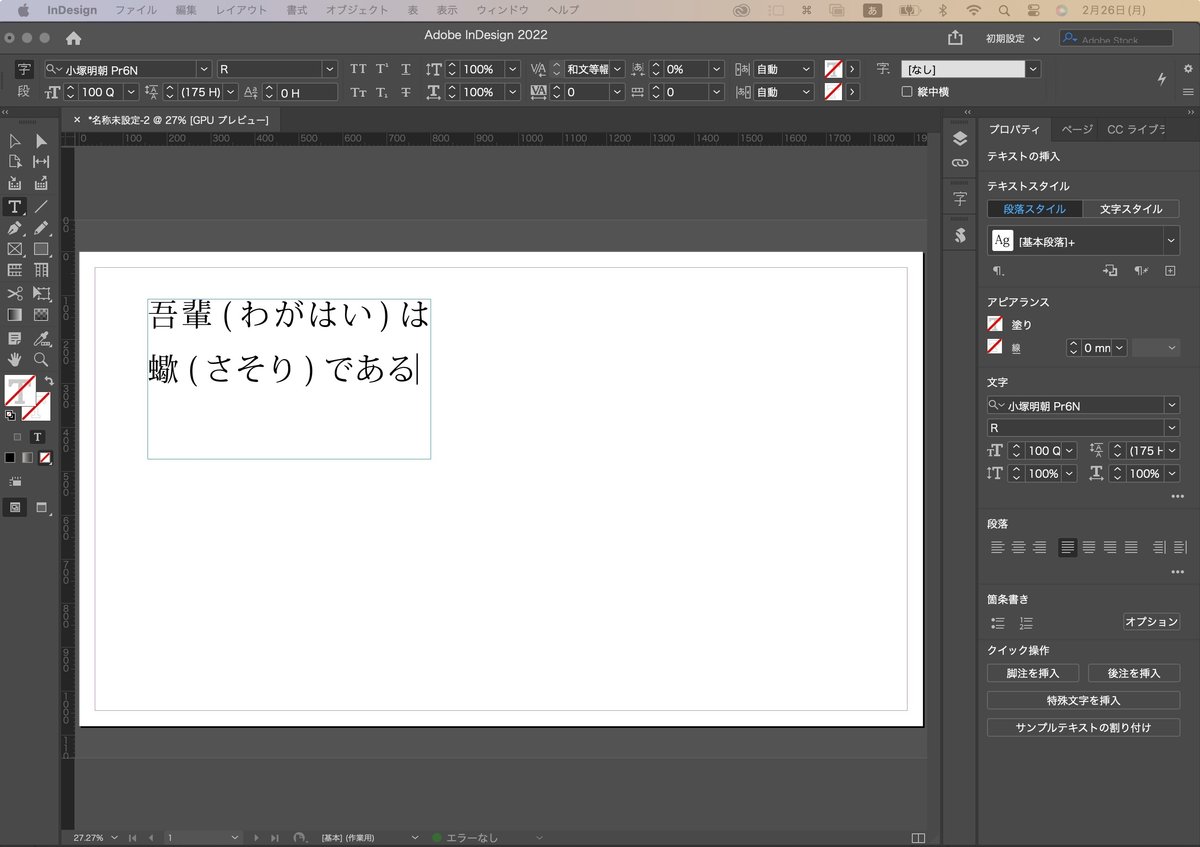1200x847 pixels.
Task: Open the 書式 menu
Action: click(296, 11)
